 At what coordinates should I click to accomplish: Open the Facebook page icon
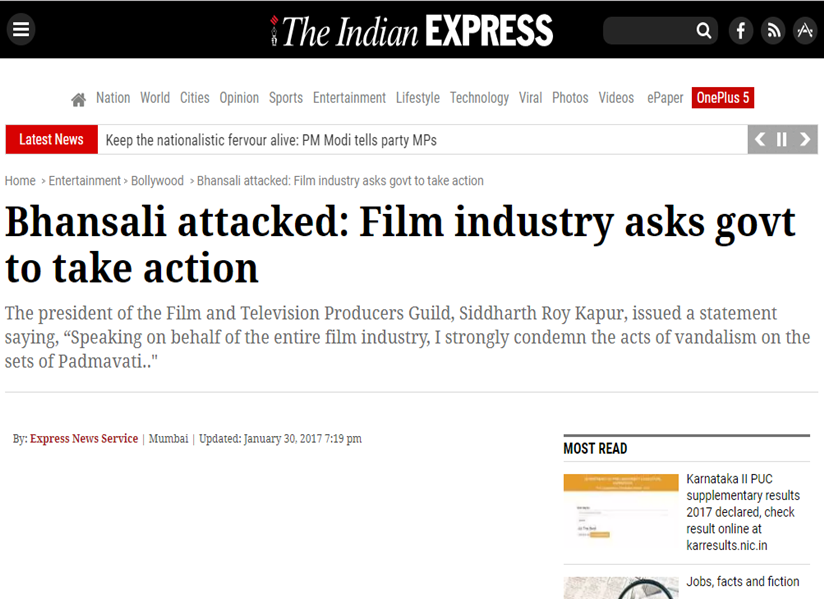[740, 31]
